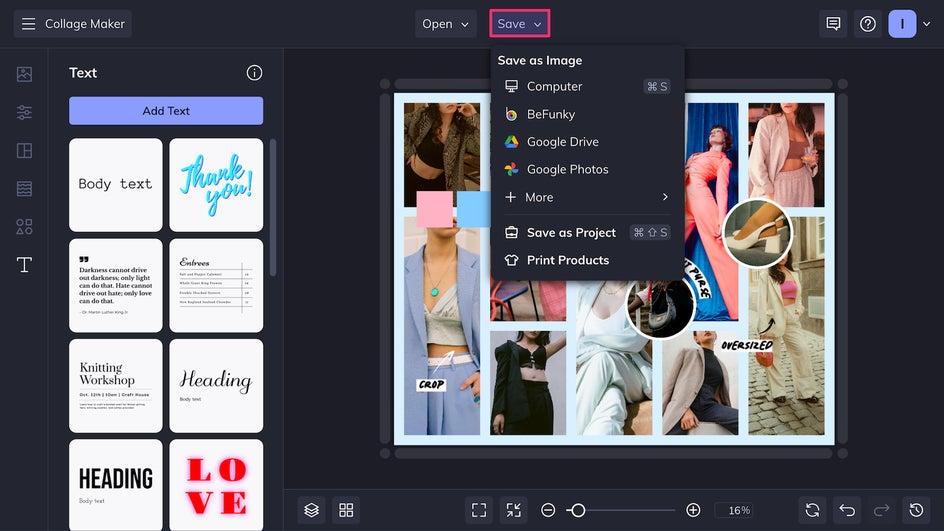The width and height of the screenshot is (944, 531).
Task: Expand the account menu chevron beside the avatar
Action: [x=927, y=24]
